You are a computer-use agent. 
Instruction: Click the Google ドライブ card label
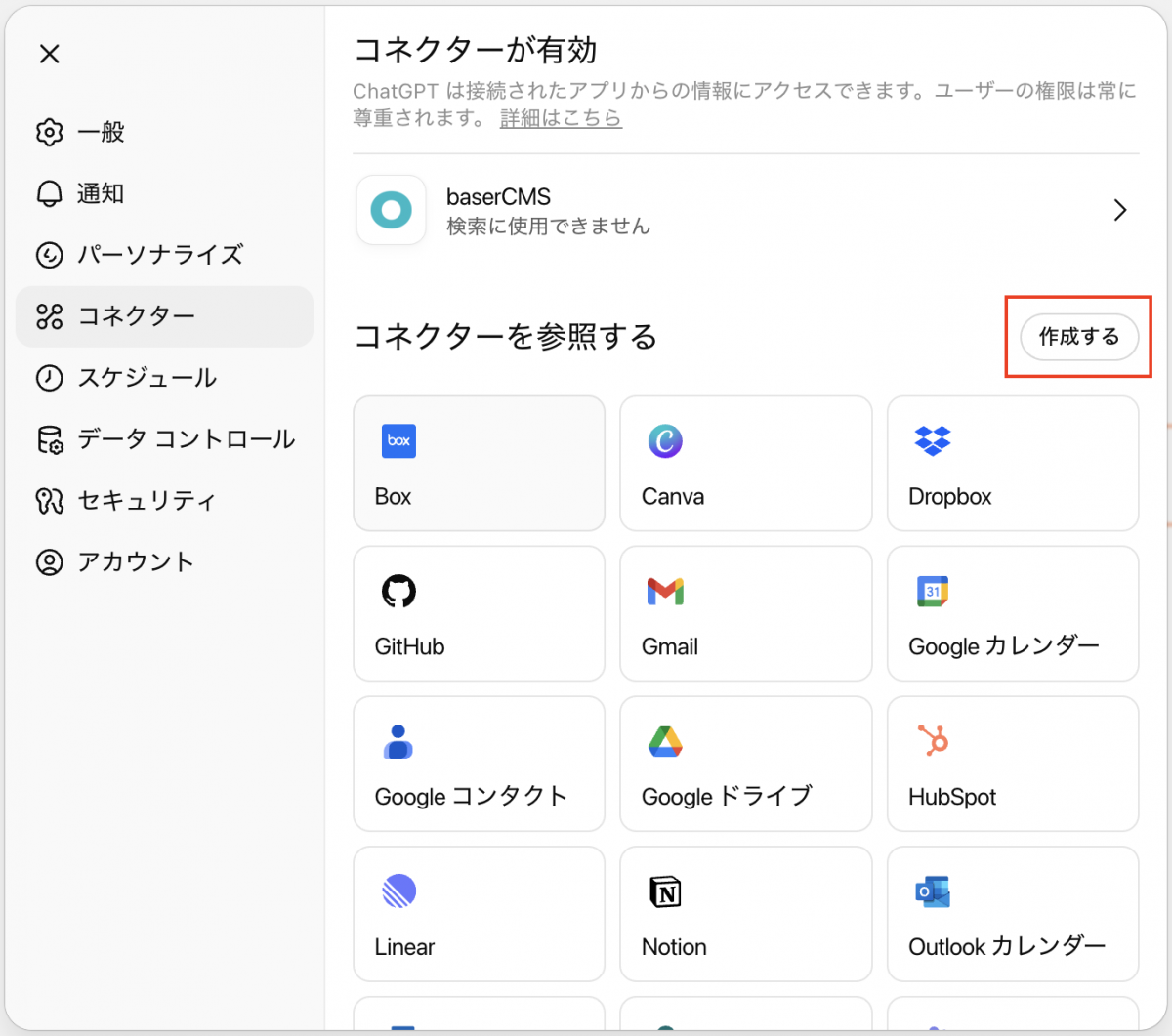[x=727, y=797]
